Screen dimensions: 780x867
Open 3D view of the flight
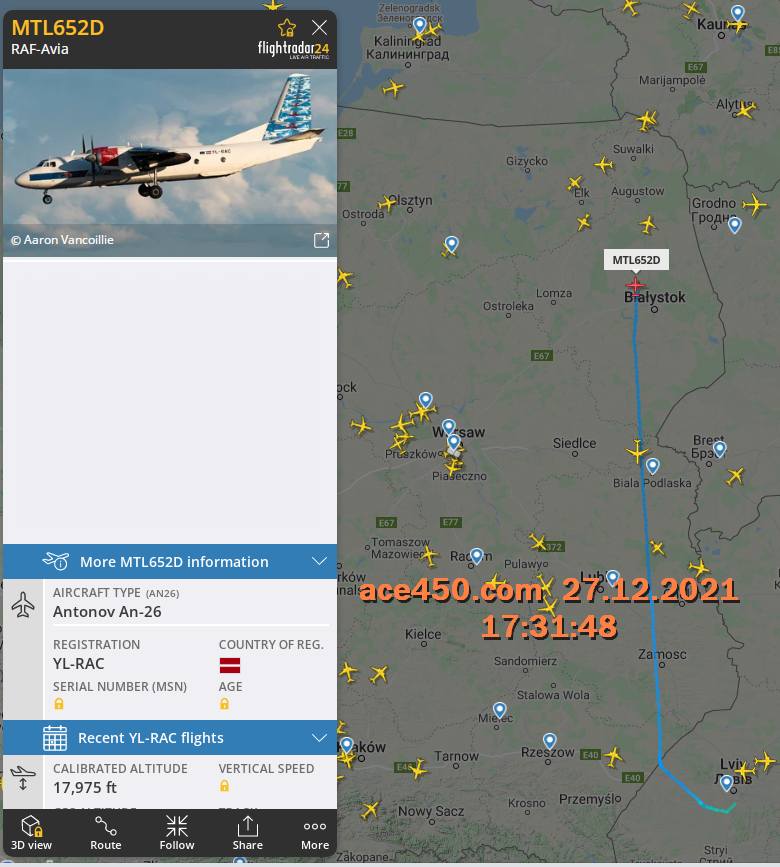click(x=32, y=833)
